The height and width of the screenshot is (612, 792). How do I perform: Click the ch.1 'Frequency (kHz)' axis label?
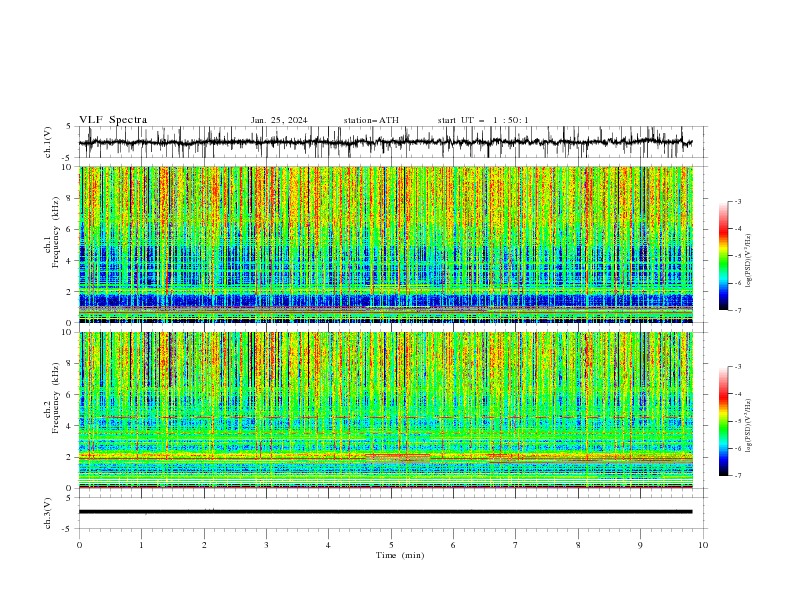[57, 230]
